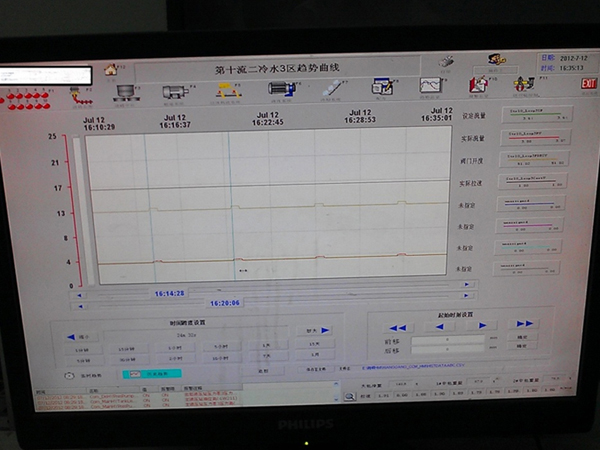Viewport: 600px width, 450px height.
Task: Click right arrow of the top cursor scrollbar
Action: (466, 284)
